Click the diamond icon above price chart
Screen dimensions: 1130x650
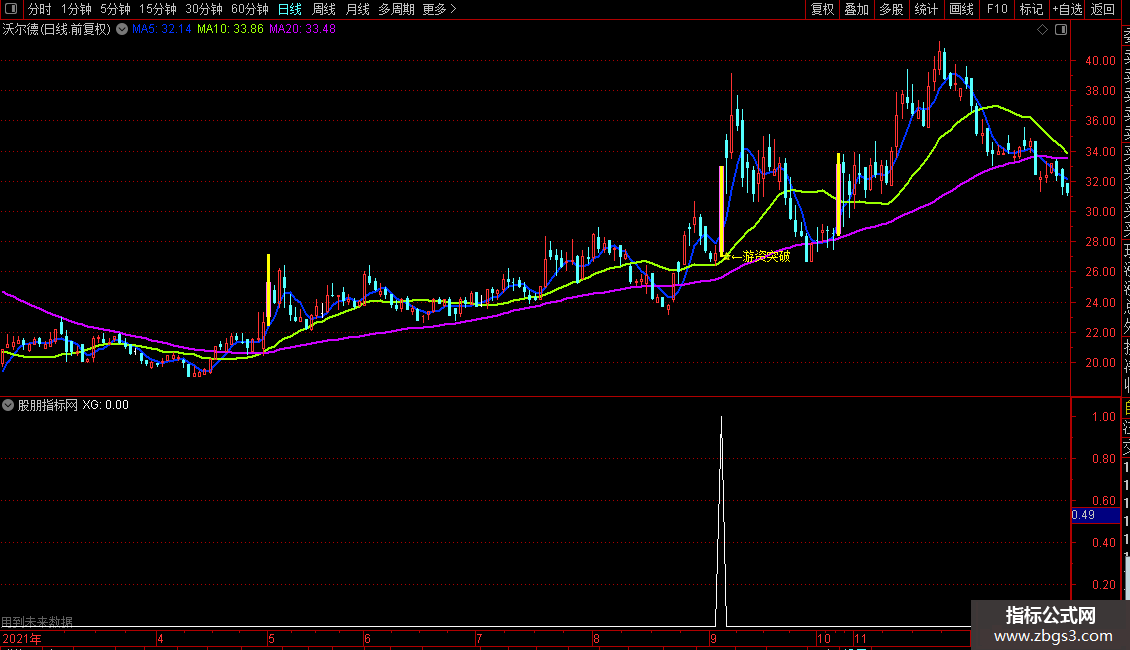click(1042, 30)
